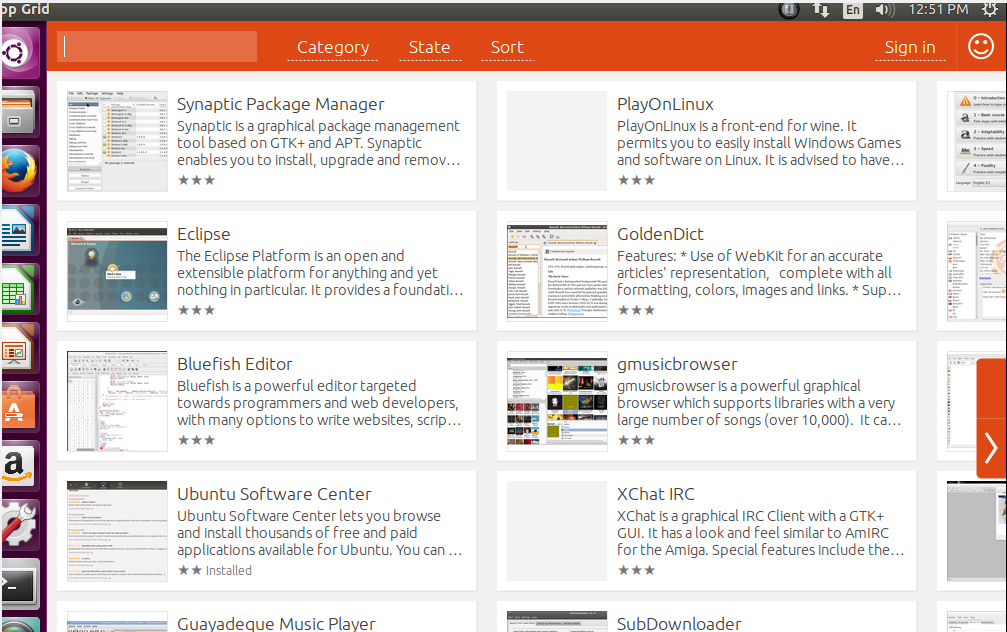This screenshot has height=632, width=1007.
Task: Open LibreOffice Calc from the launcher
Action: 19,290
